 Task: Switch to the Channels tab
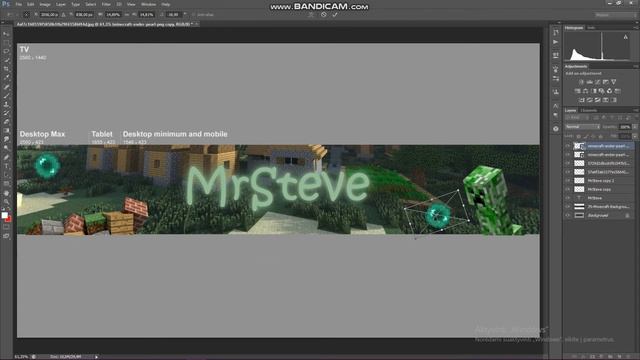(588, 110)
